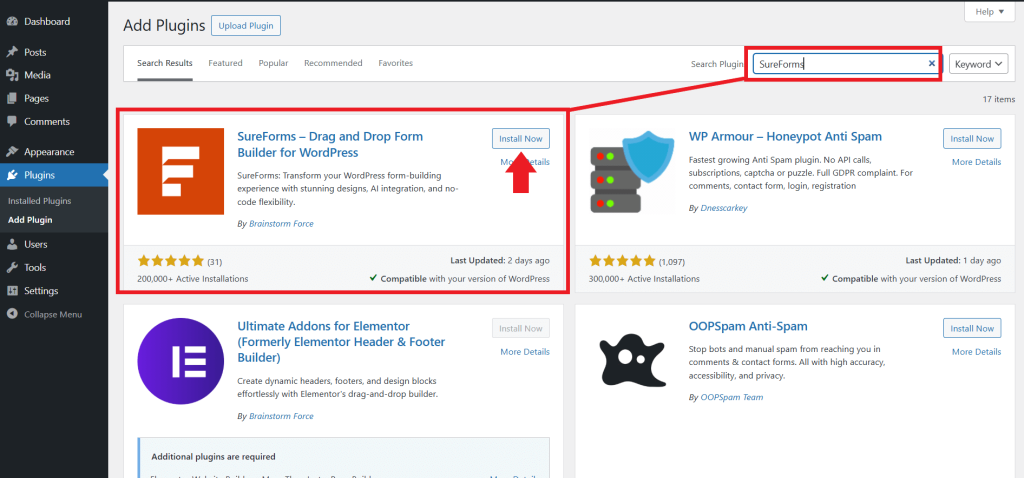
Task: Click the Tools wrench icon
Action: point(12,268)
